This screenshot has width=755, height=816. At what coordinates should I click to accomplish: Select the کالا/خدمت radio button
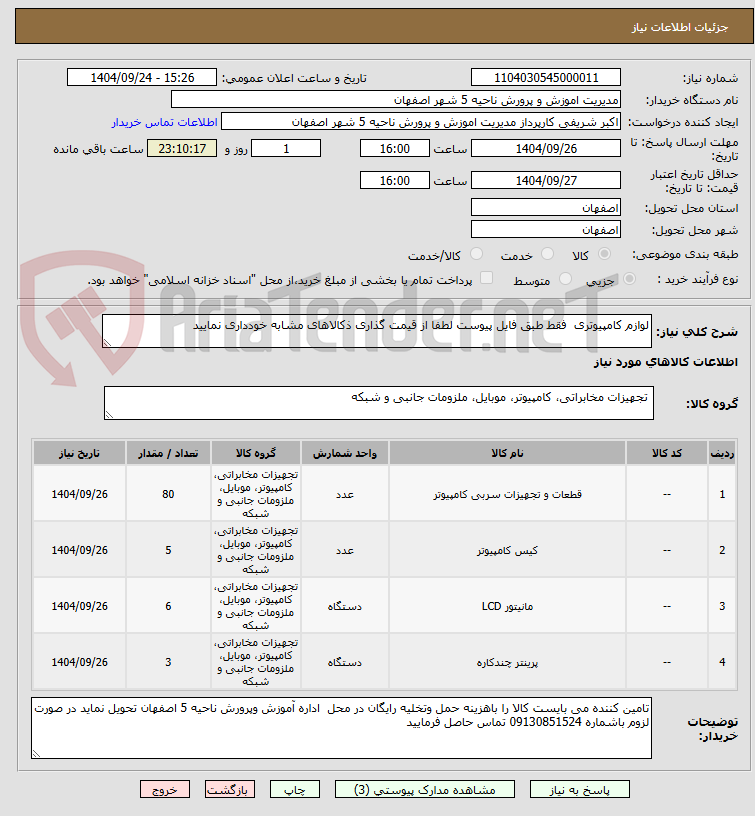(x=476, y=254)
